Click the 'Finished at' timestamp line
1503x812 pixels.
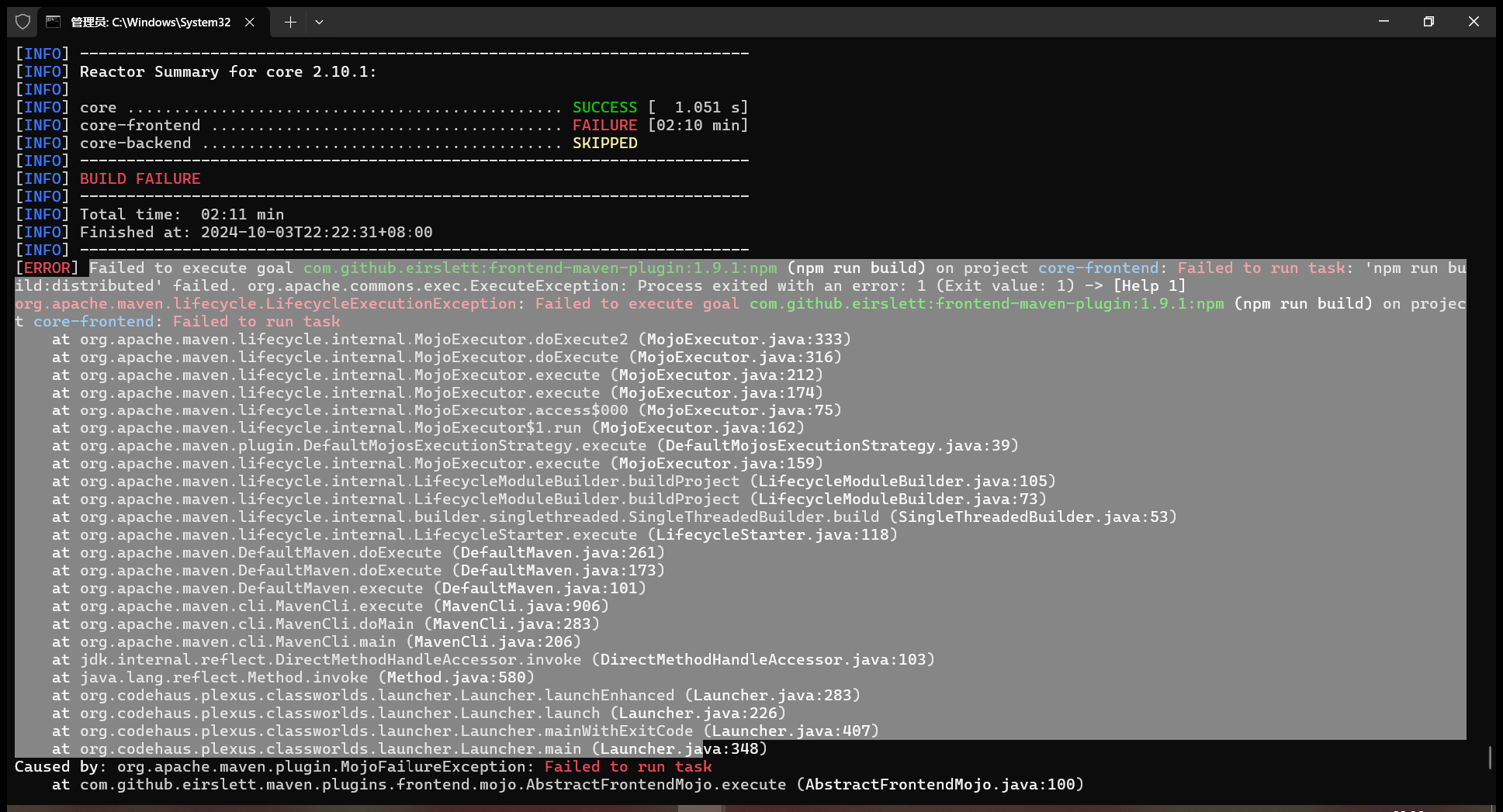coord(256,233)
